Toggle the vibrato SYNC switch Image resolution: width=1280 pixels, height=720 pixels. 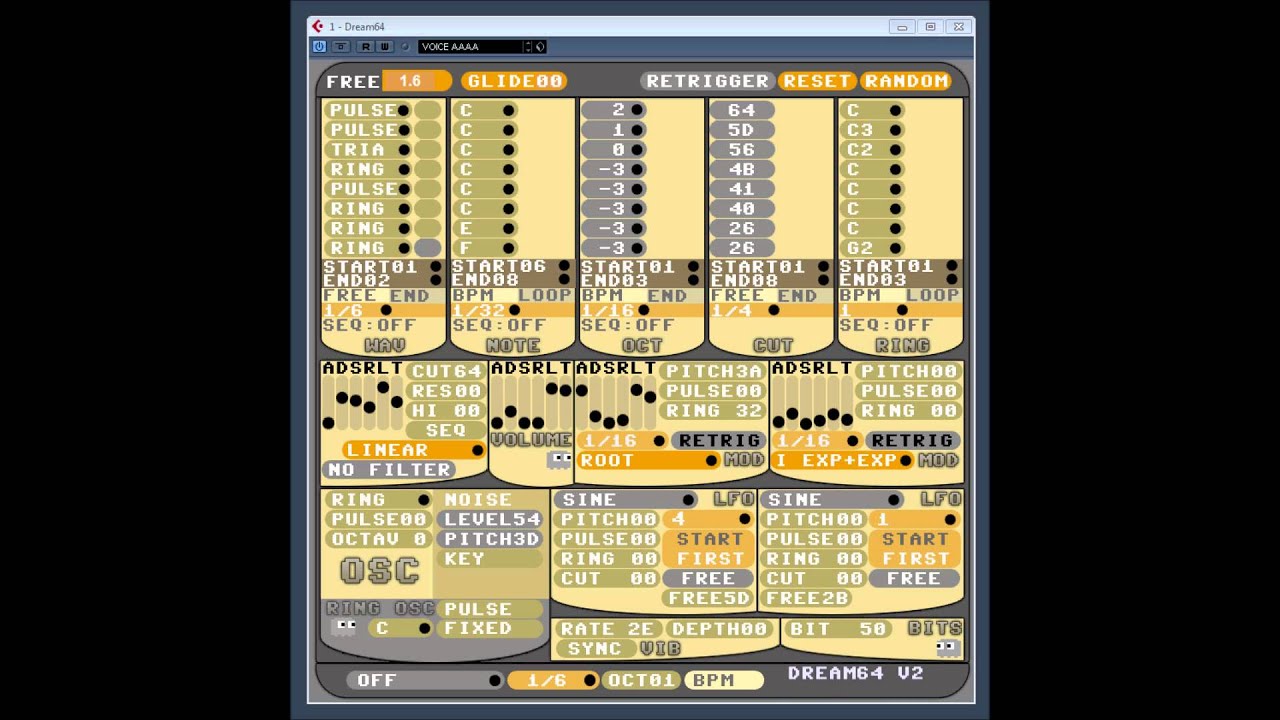[x=594, y=648]
